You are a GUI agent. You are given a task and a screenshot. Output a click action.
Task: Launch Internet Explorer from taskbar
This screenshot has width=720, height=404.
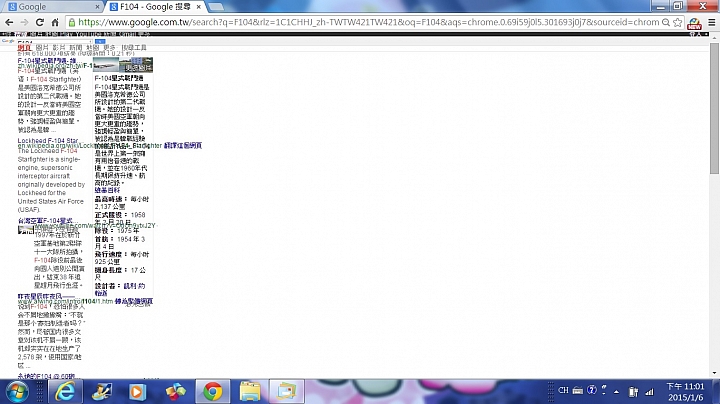pyautogui.click(x=64, y=392)
